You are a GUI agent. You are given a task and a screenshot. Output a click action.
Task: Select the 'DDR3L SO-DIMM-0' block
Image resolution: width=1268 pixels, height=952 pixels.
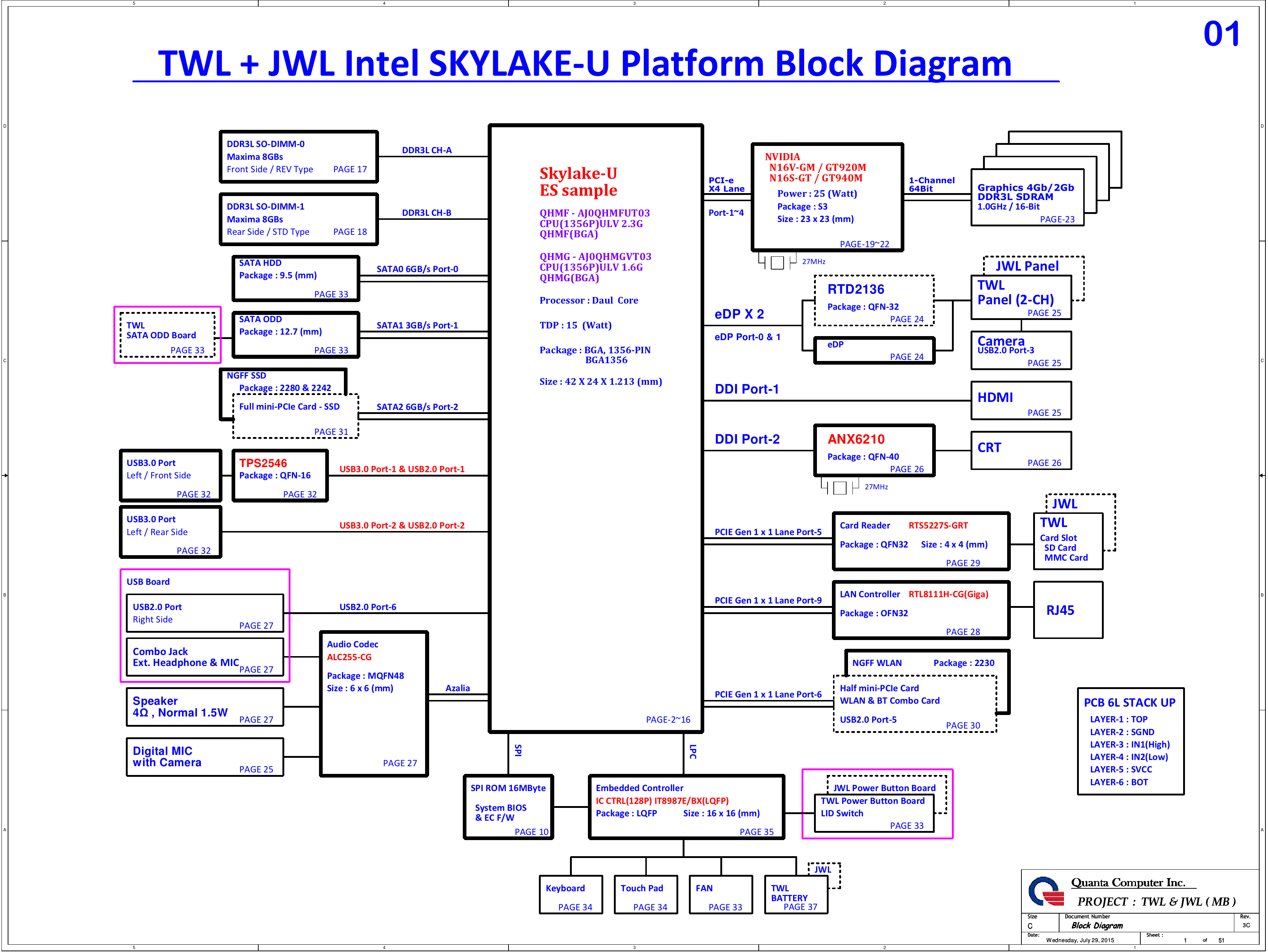point(299,157)
